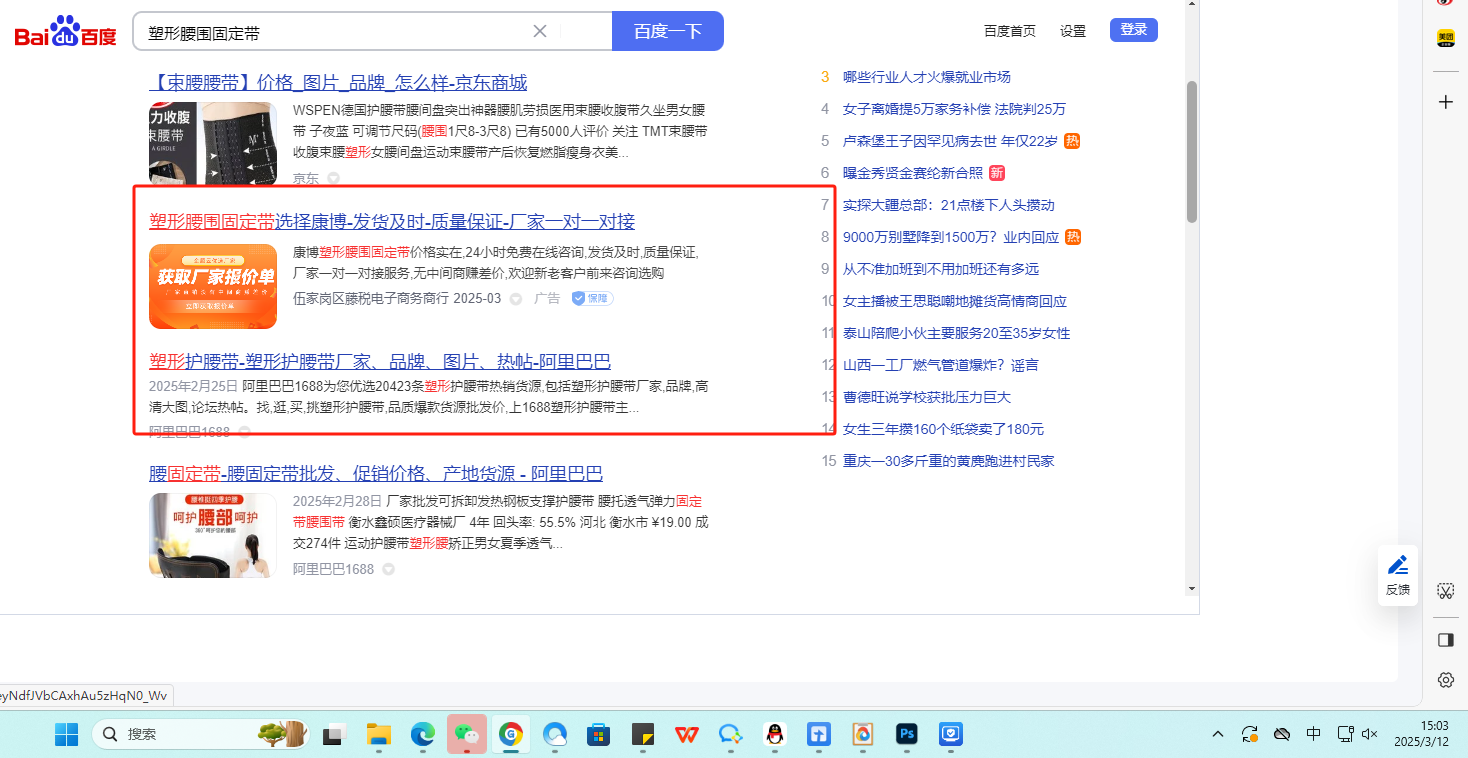
Task: Clear the search box with the X icon
Action: 540,31
